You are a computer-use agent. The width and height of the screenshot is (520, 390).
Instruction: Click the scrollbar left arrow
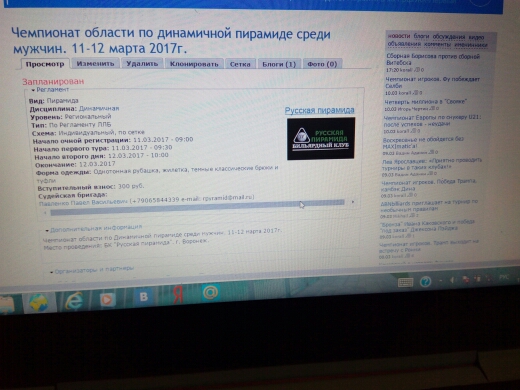45,212
